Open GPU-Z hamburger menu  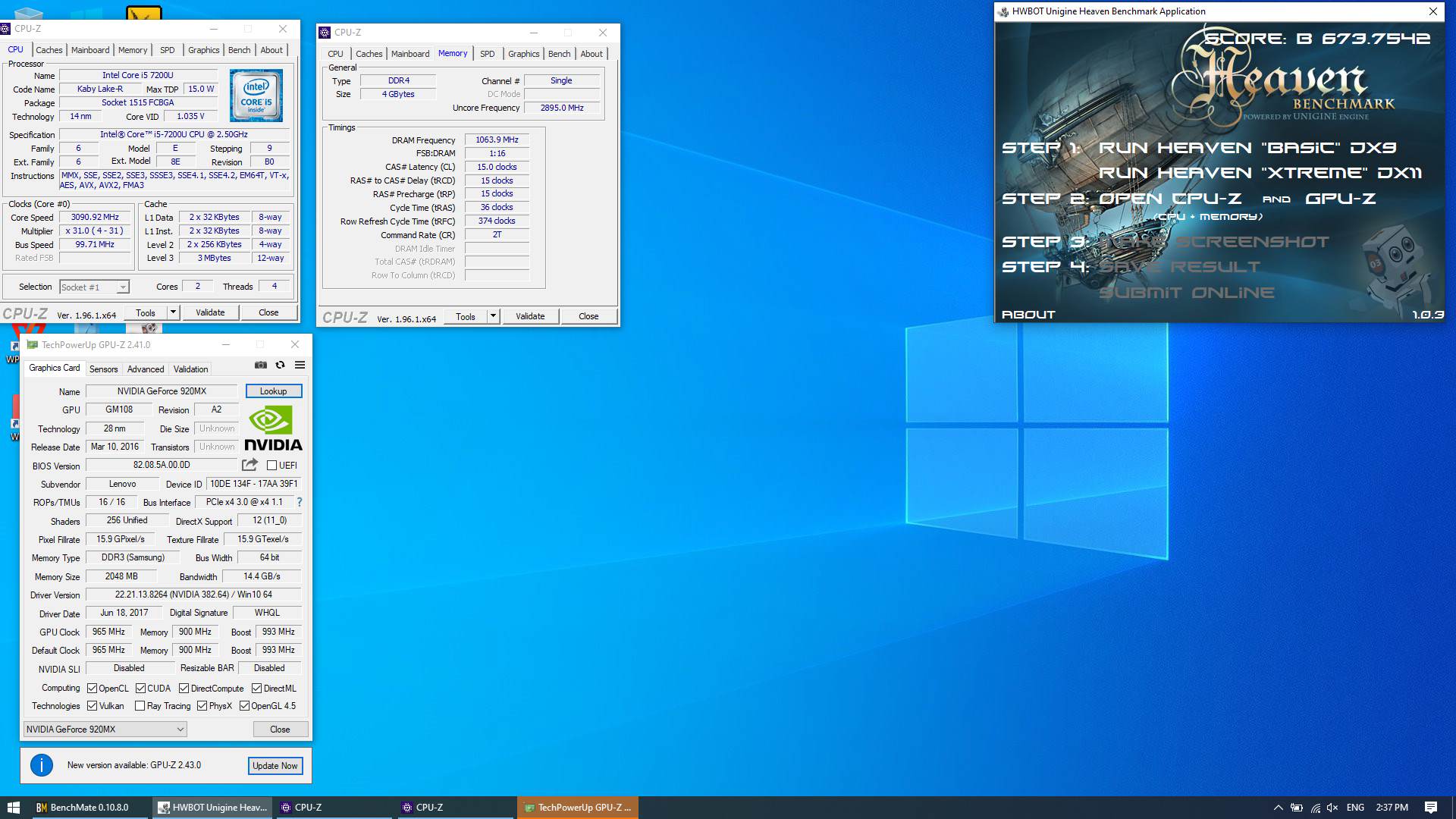(x=300, y=365)
